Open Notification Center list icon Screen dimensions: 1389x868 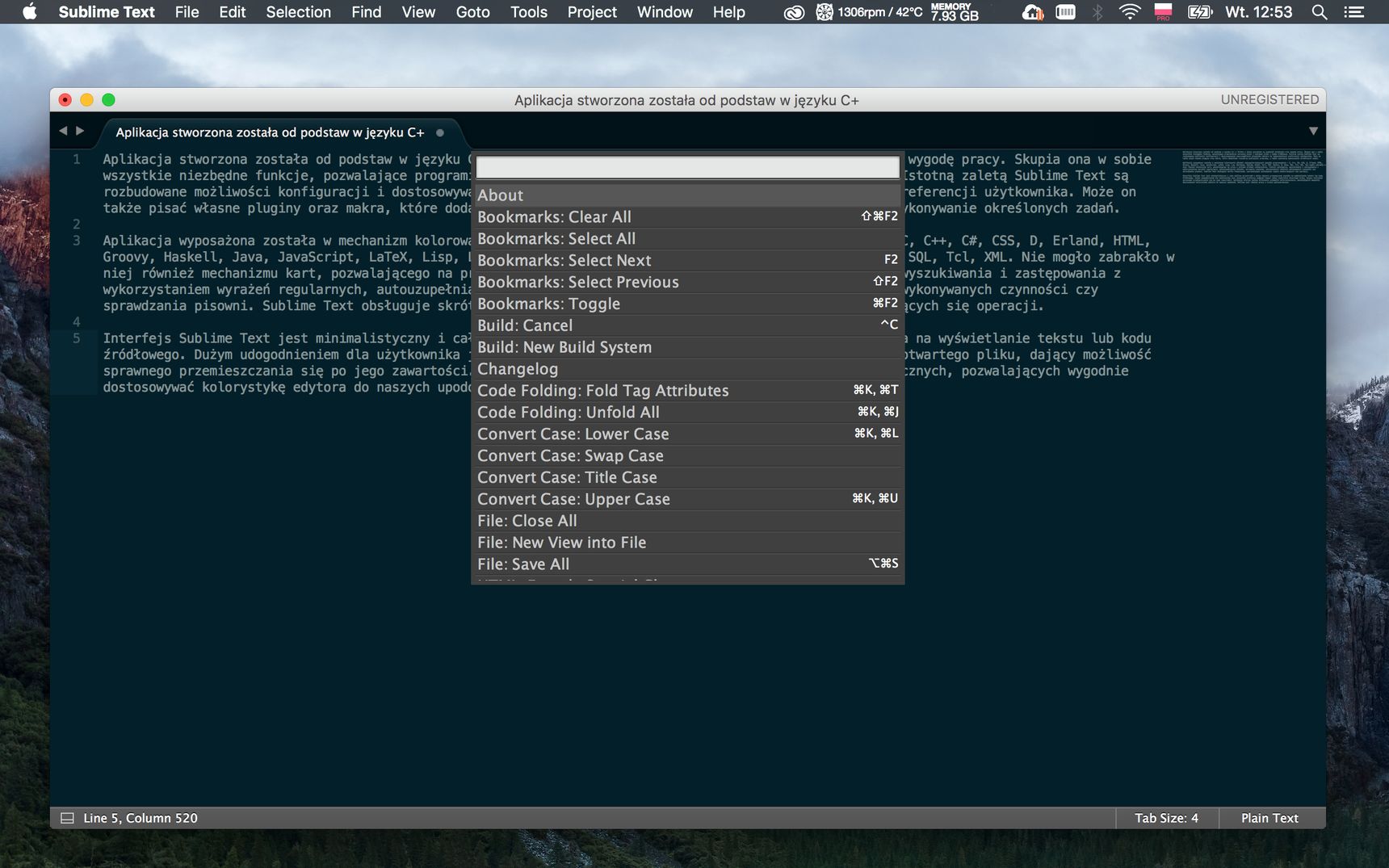tap(1354, 12)
